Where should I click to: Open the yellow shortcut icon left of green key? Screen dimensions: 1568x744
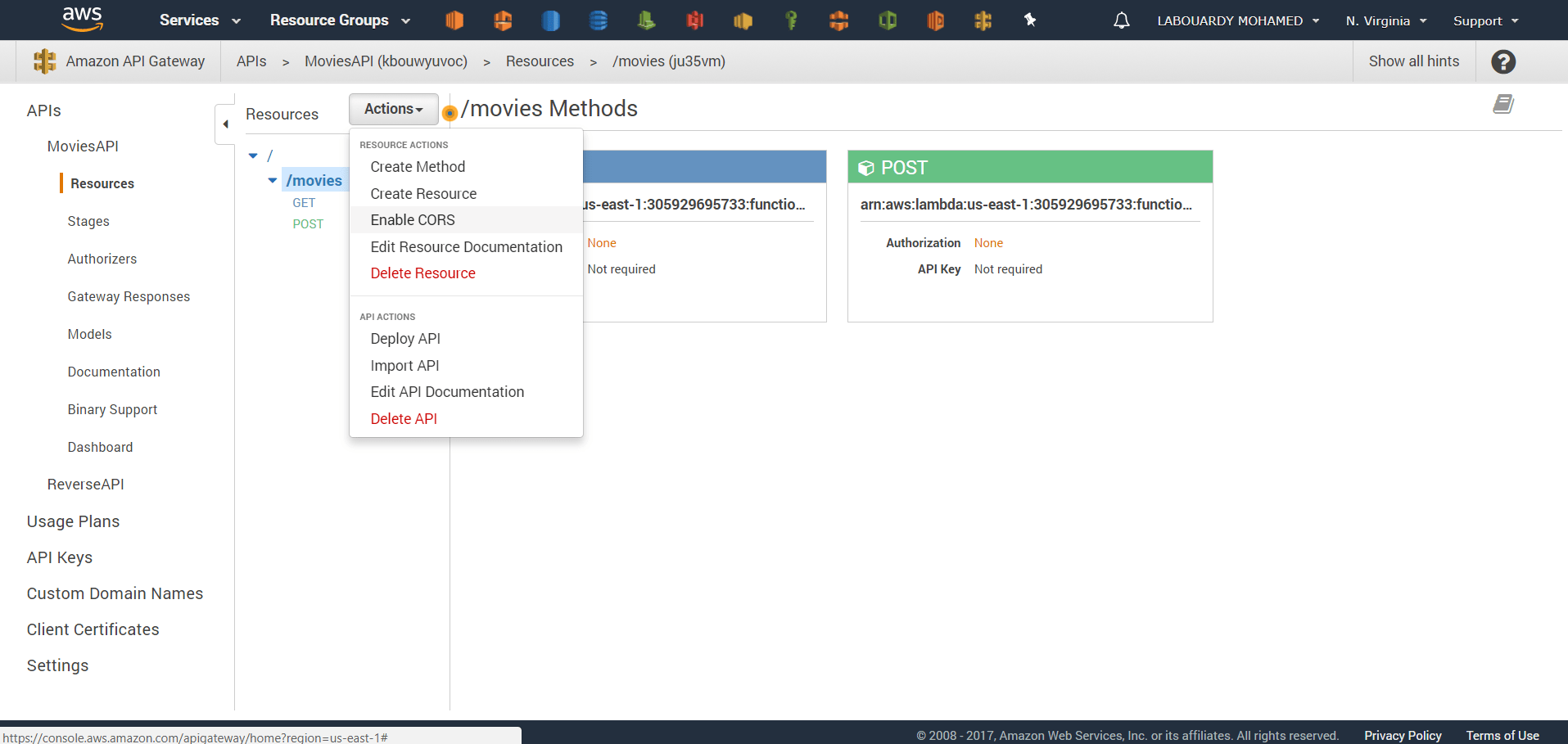(743, 20)
